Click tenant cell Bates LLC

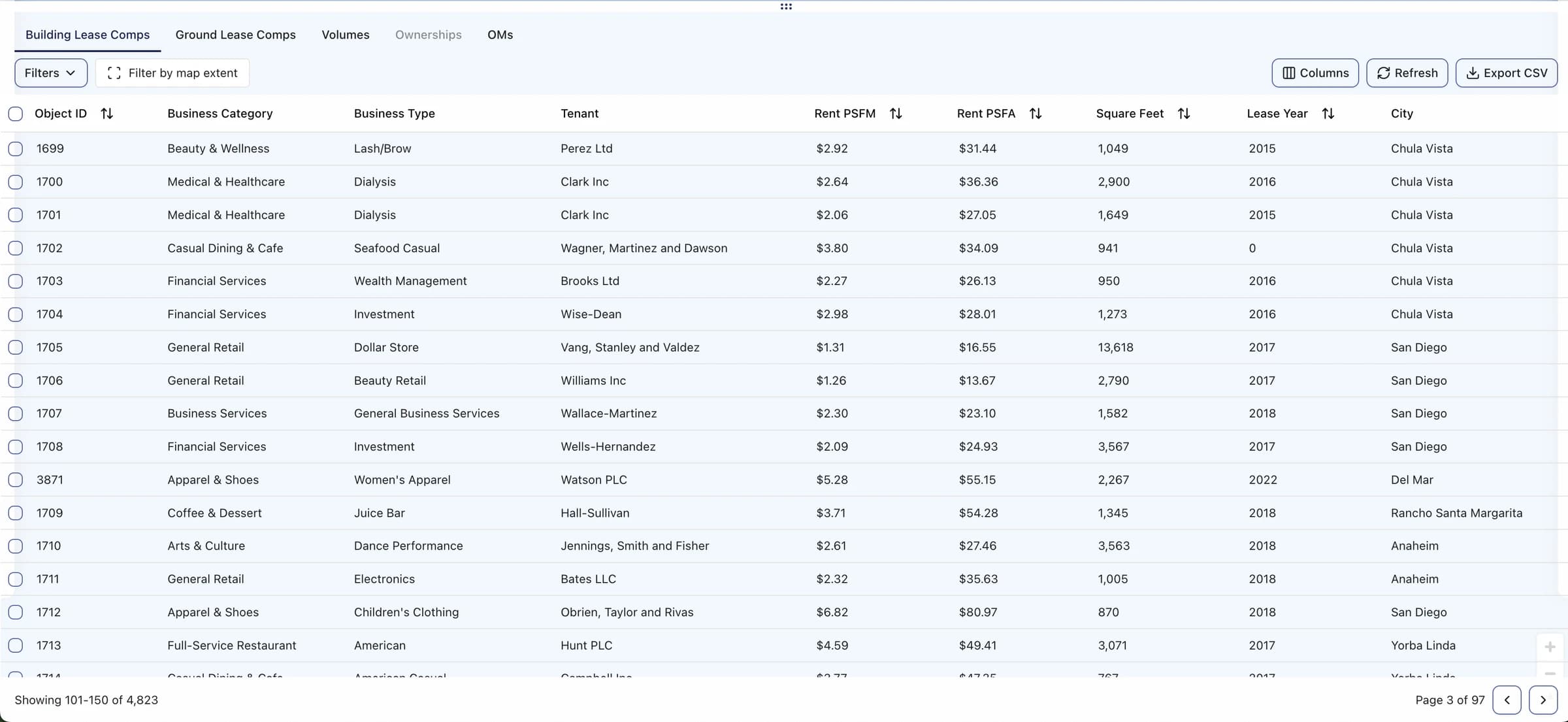point(589,580)
